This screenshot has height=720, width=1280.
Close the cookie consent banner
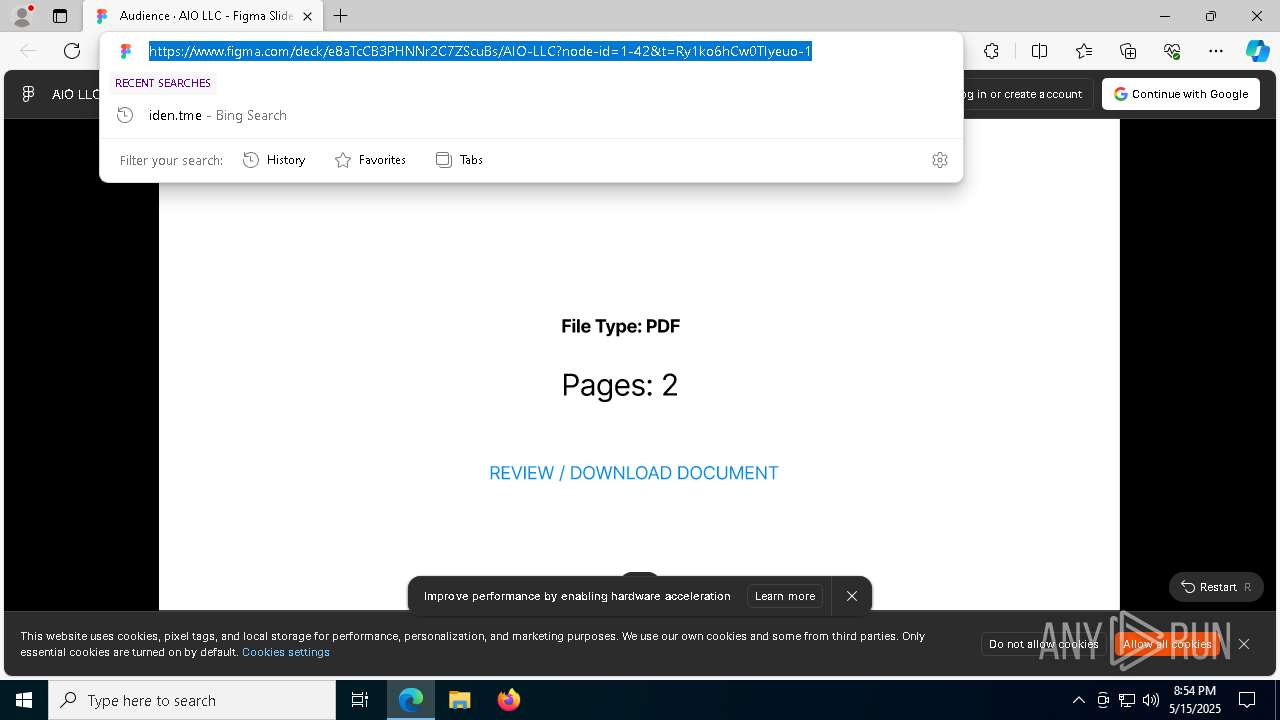[1244, 644]
